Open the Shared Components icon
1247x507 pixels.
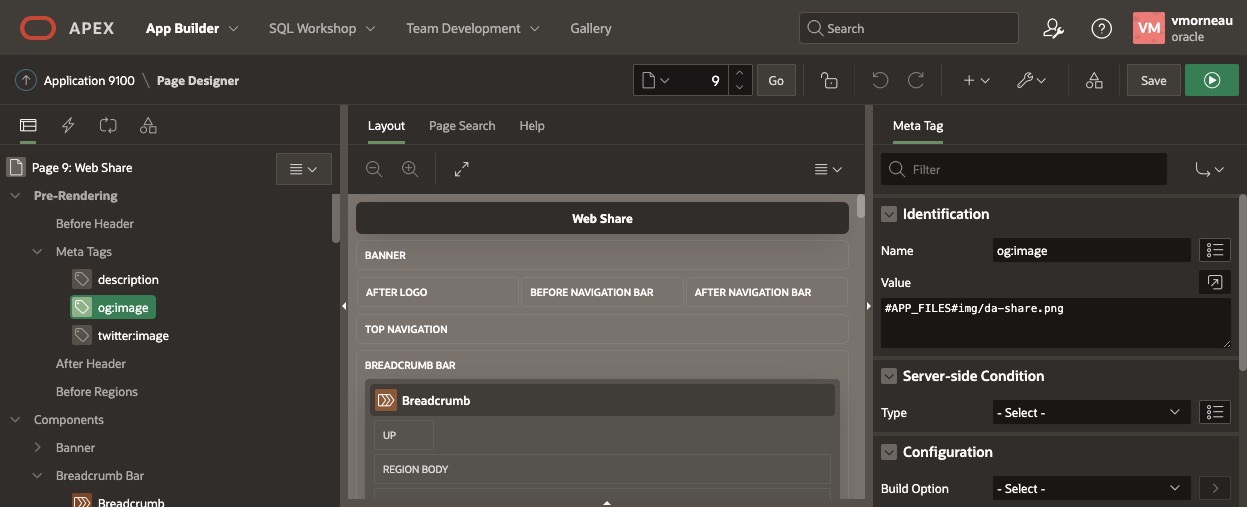[x=1094, y=80]
